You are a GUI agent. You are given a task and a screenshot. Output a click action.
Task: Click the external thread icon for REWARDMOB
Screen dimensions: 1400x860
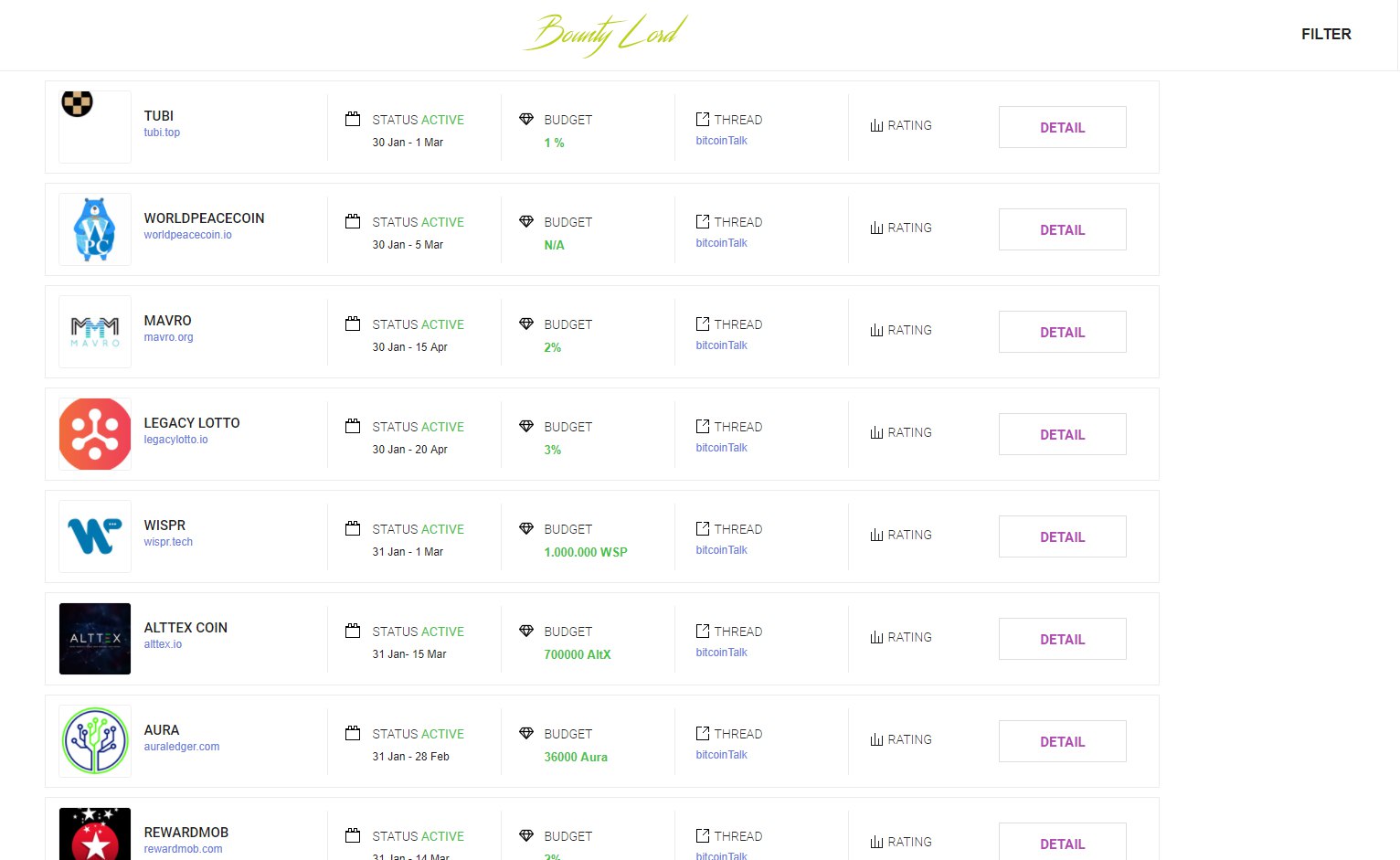click(703, 835)
